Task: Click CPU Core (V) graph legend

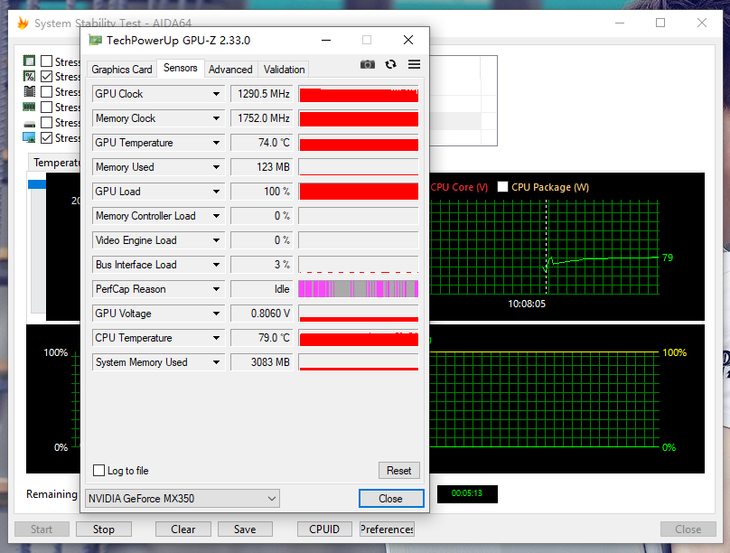Action: [x=459, y=187]
